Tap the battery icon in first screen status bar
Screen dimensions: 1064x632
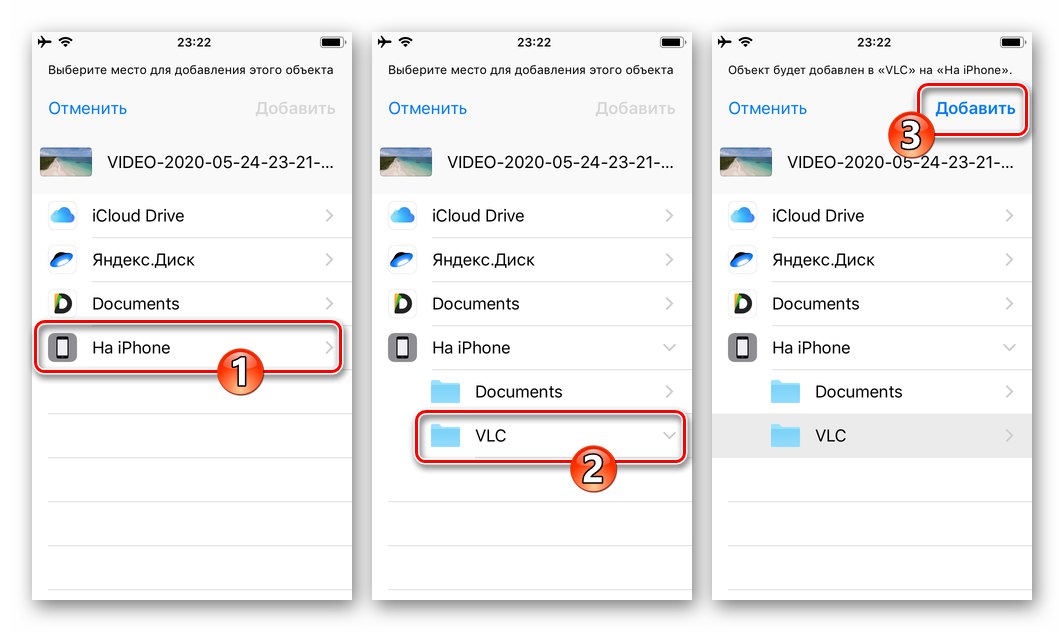[x=332, y=42]
